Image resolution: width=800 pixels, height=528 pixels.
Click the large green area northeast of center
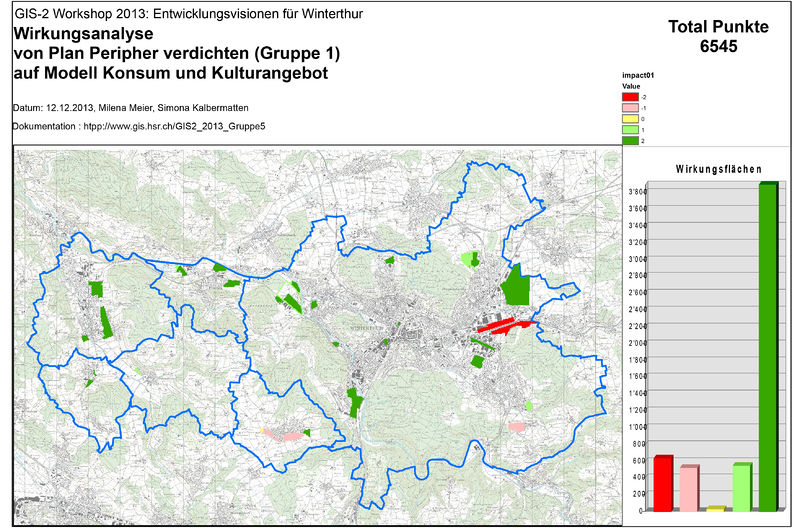point(516,286)
